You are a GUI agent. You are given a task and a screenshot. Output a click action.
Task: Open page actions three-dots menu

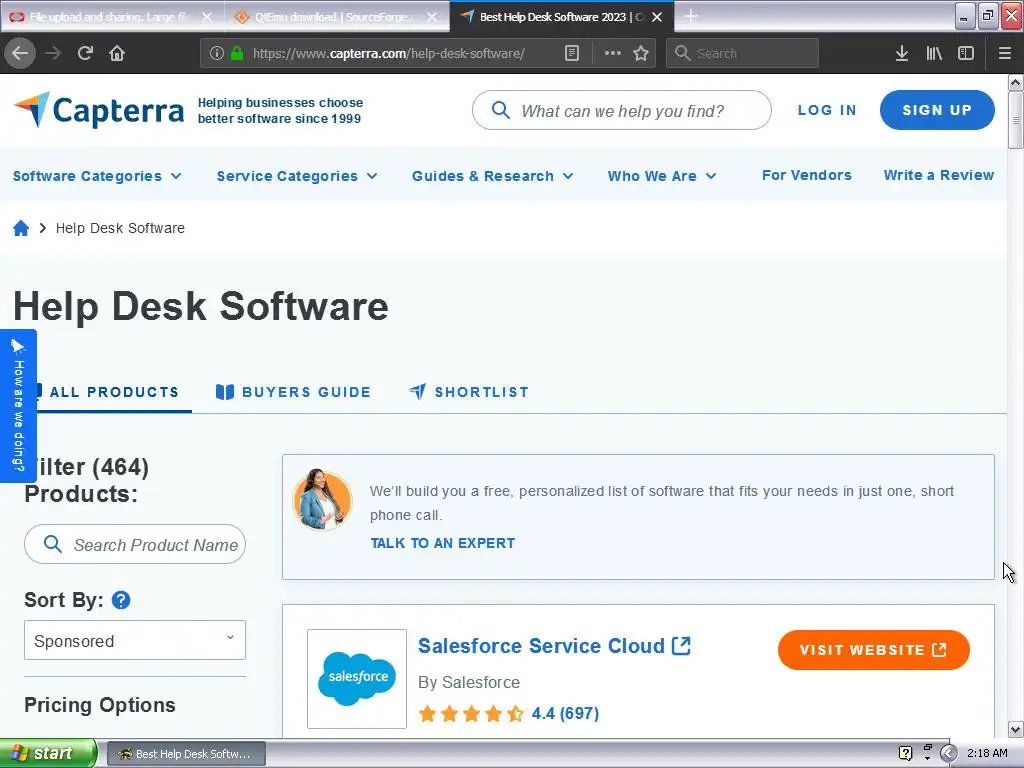(613, 53)
